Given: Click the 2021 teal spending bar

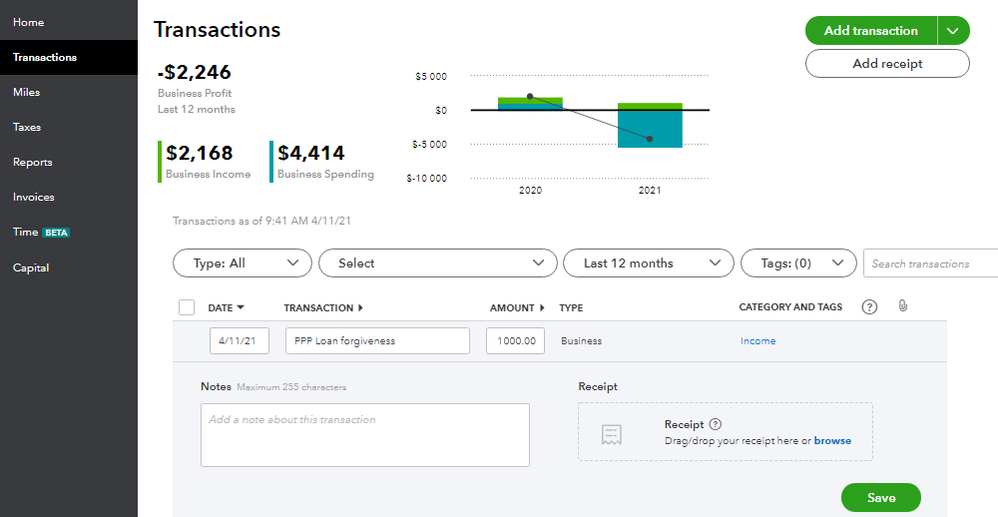Looking at the screenshot, I should [x=650, y=129].
